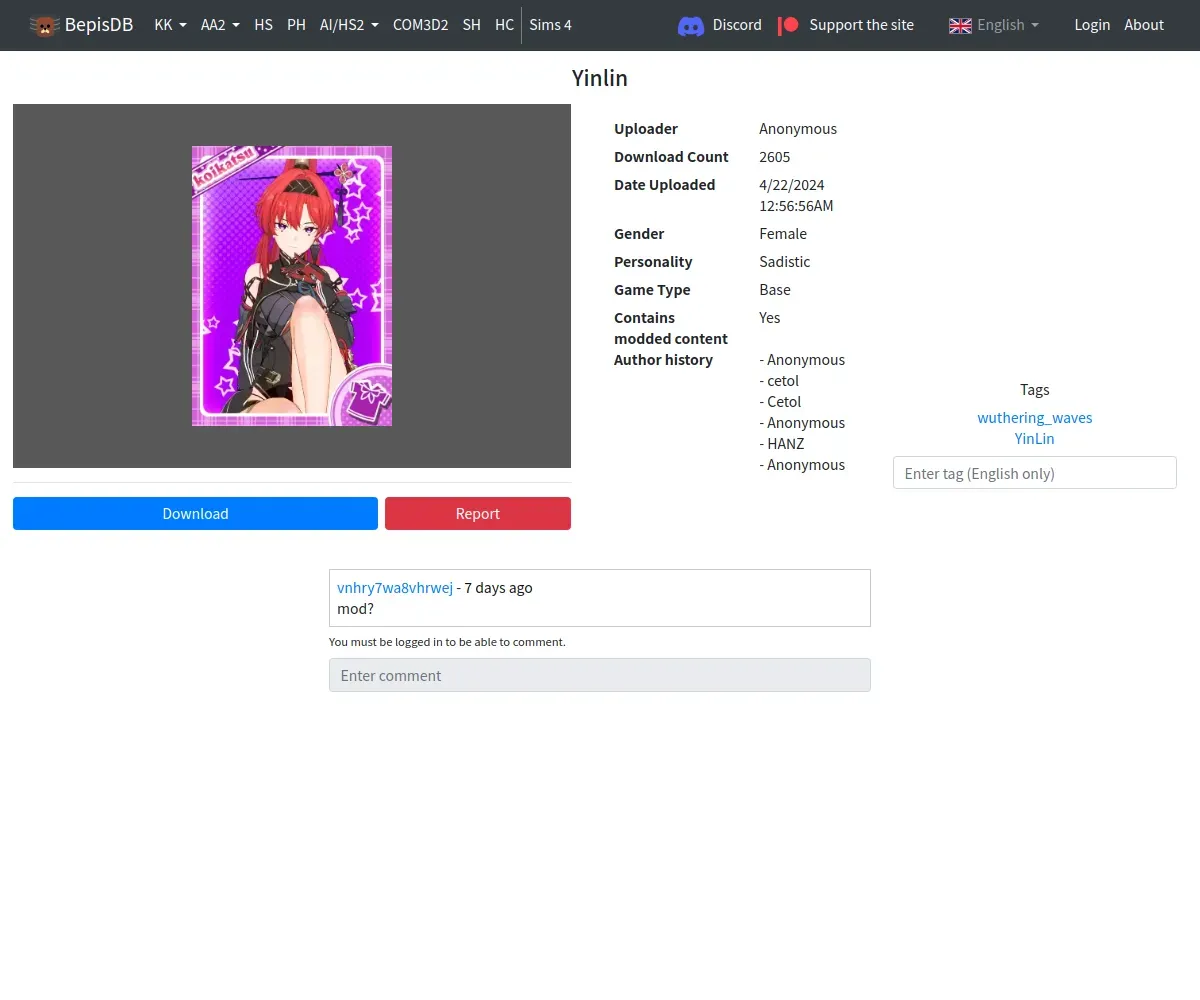The image size is (1200, 1000).
Task: Click the Yinlin character card image
Action: point(292,286)
